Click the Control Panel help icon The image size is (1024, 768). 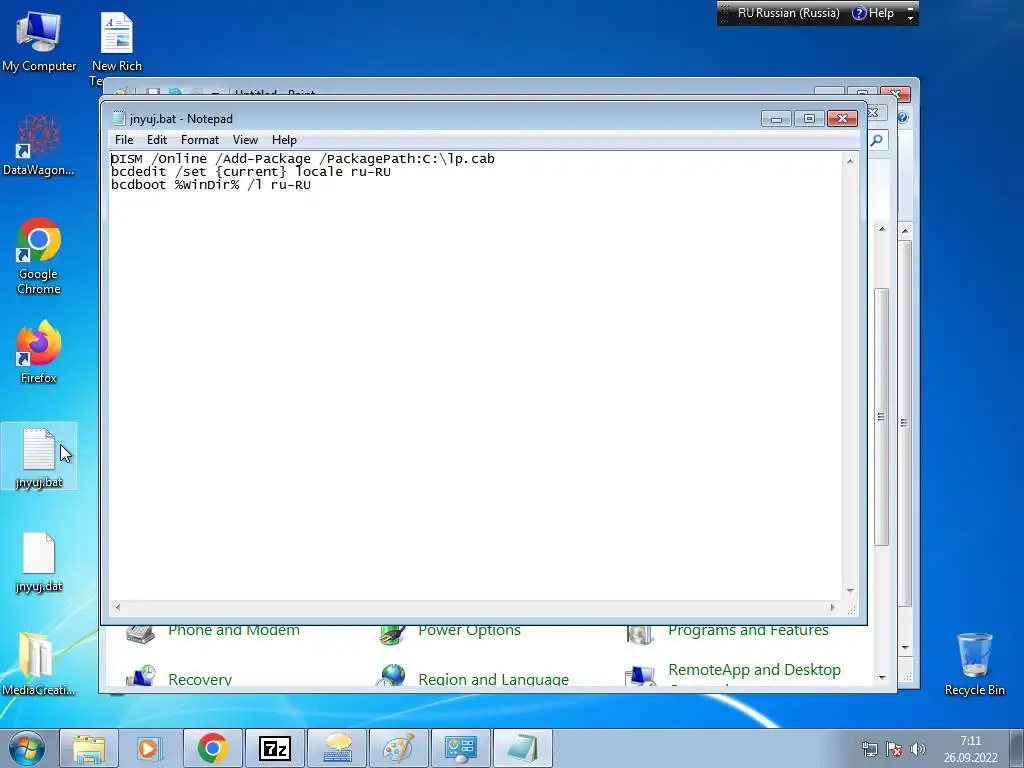(902, 118)
